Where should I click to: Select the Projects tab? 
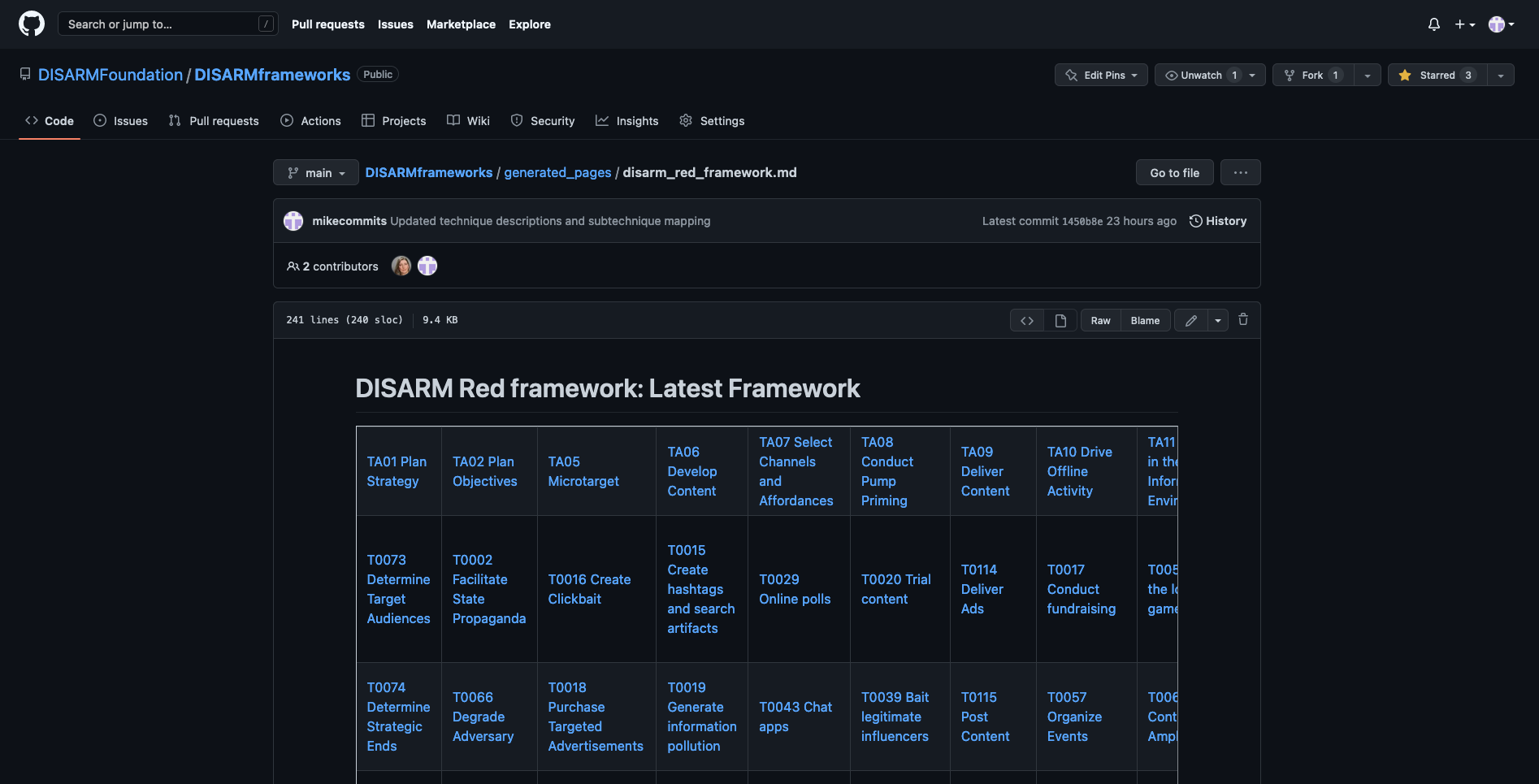(394, 120)
